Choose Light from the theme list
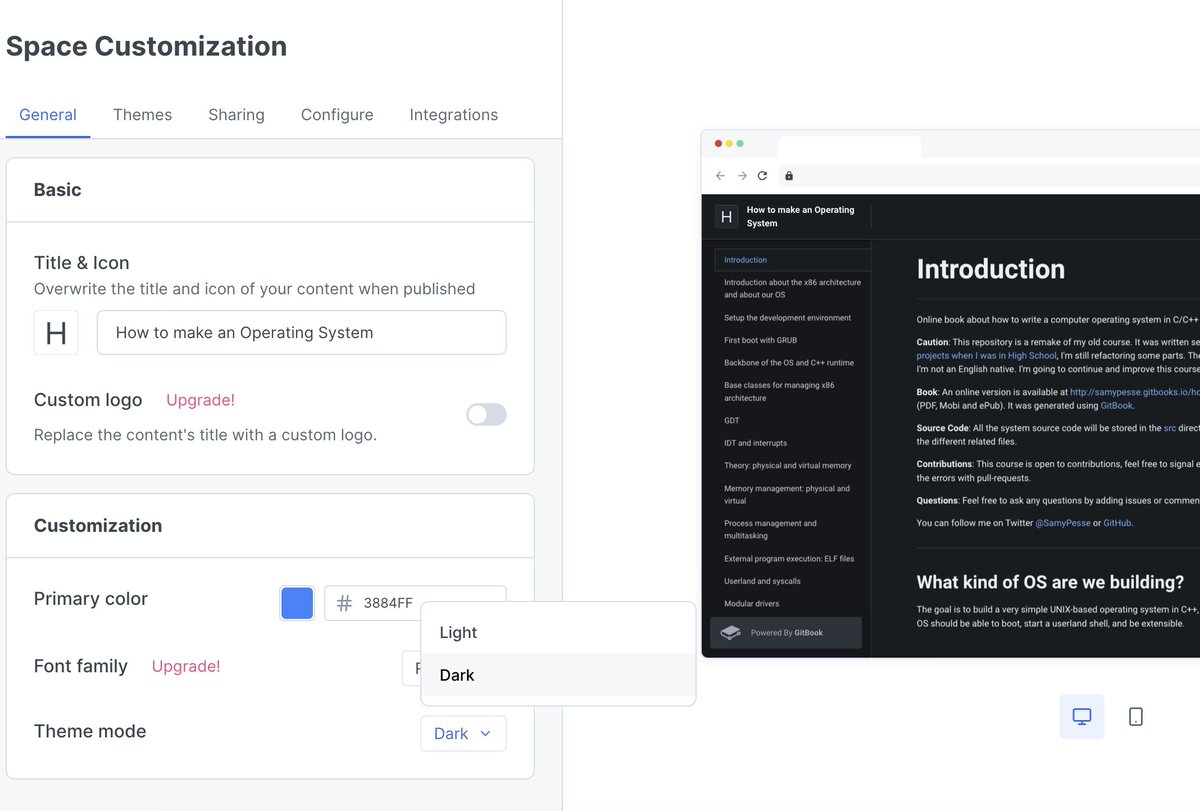 (558, 633)
